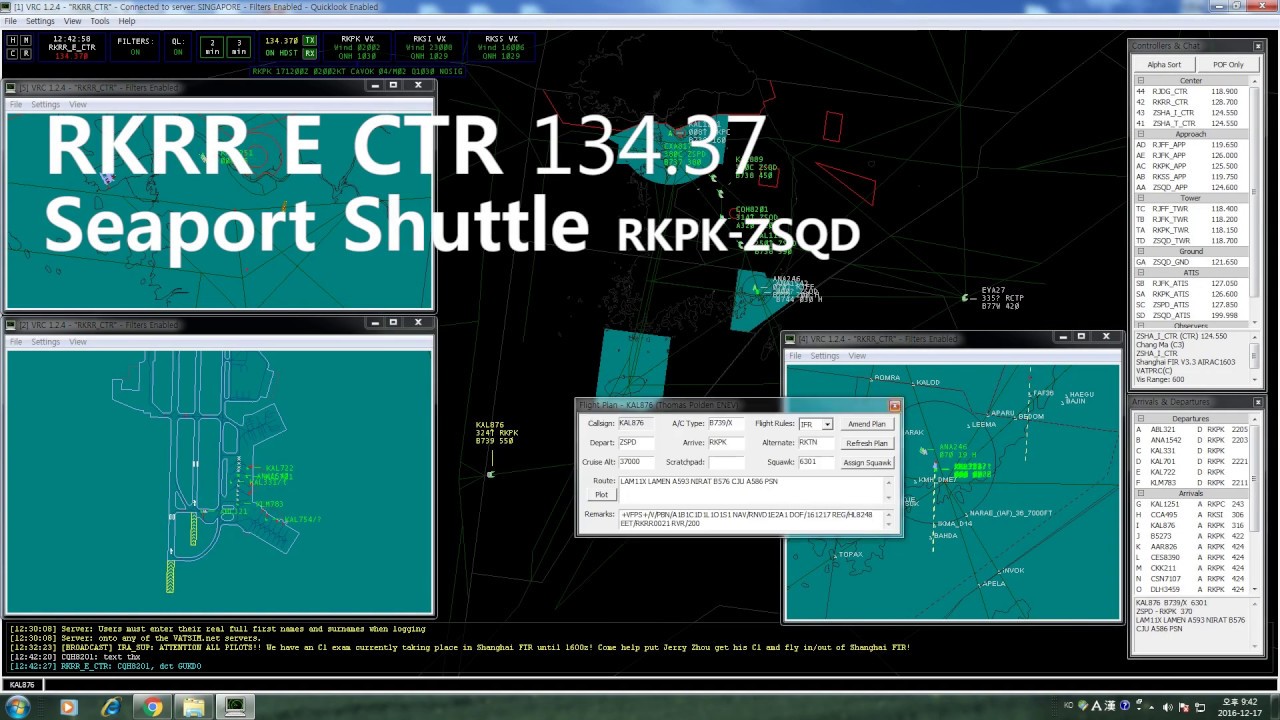Open Internet Explorer from the taskbar

111,707
